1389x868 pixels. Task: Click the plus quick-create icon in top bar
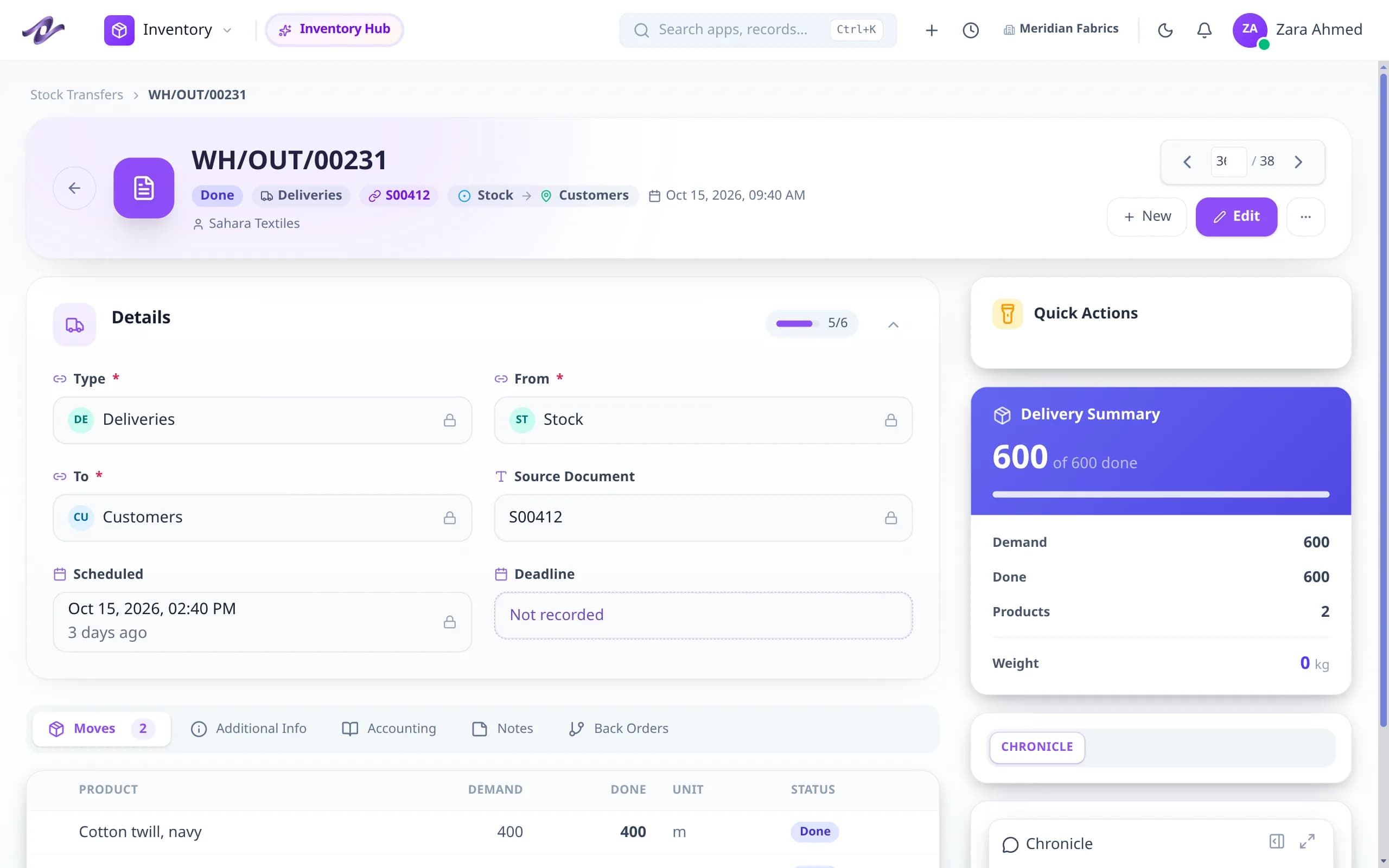point(932,30)
